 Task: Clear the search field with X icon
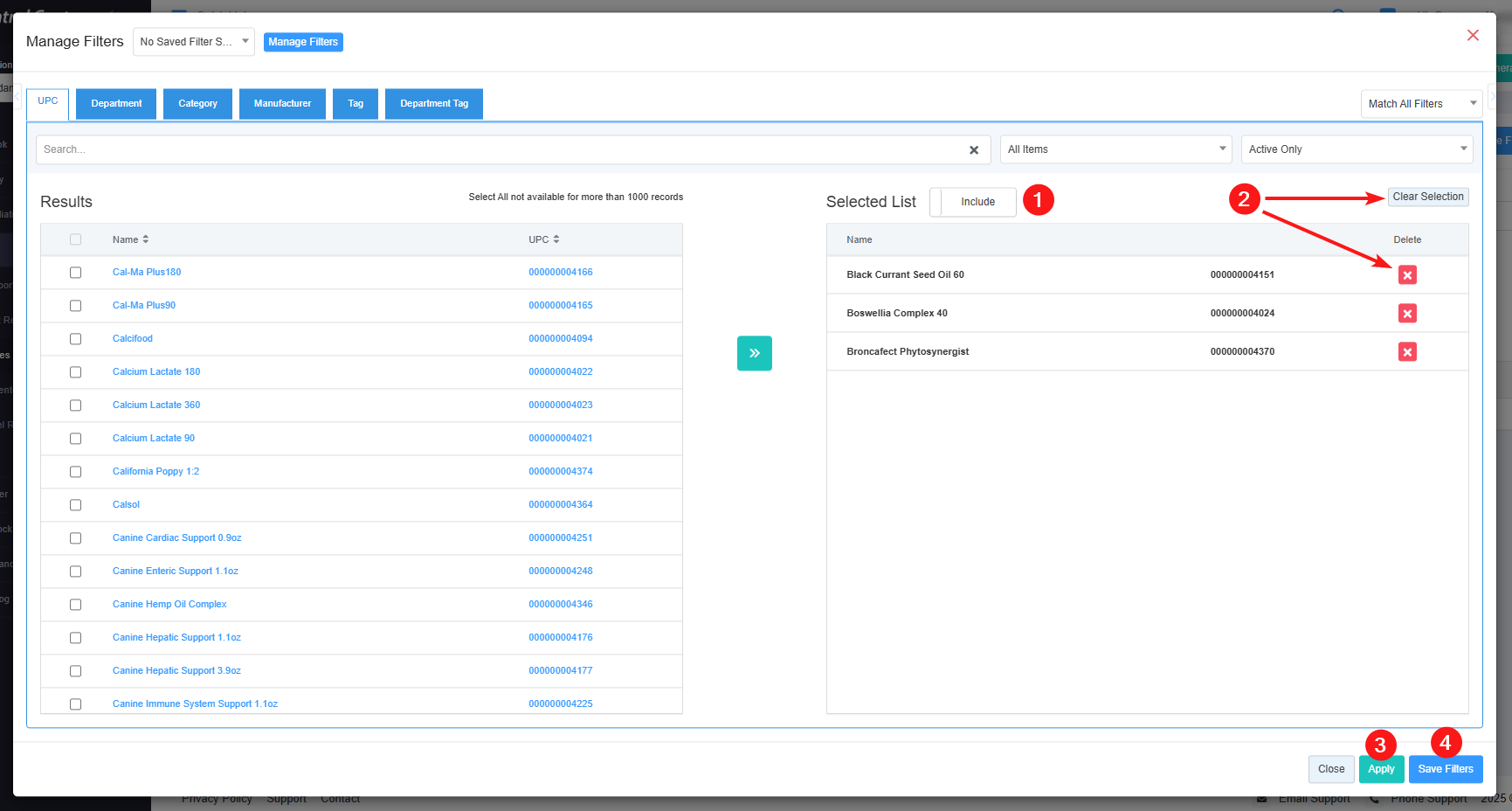[973, 150]
